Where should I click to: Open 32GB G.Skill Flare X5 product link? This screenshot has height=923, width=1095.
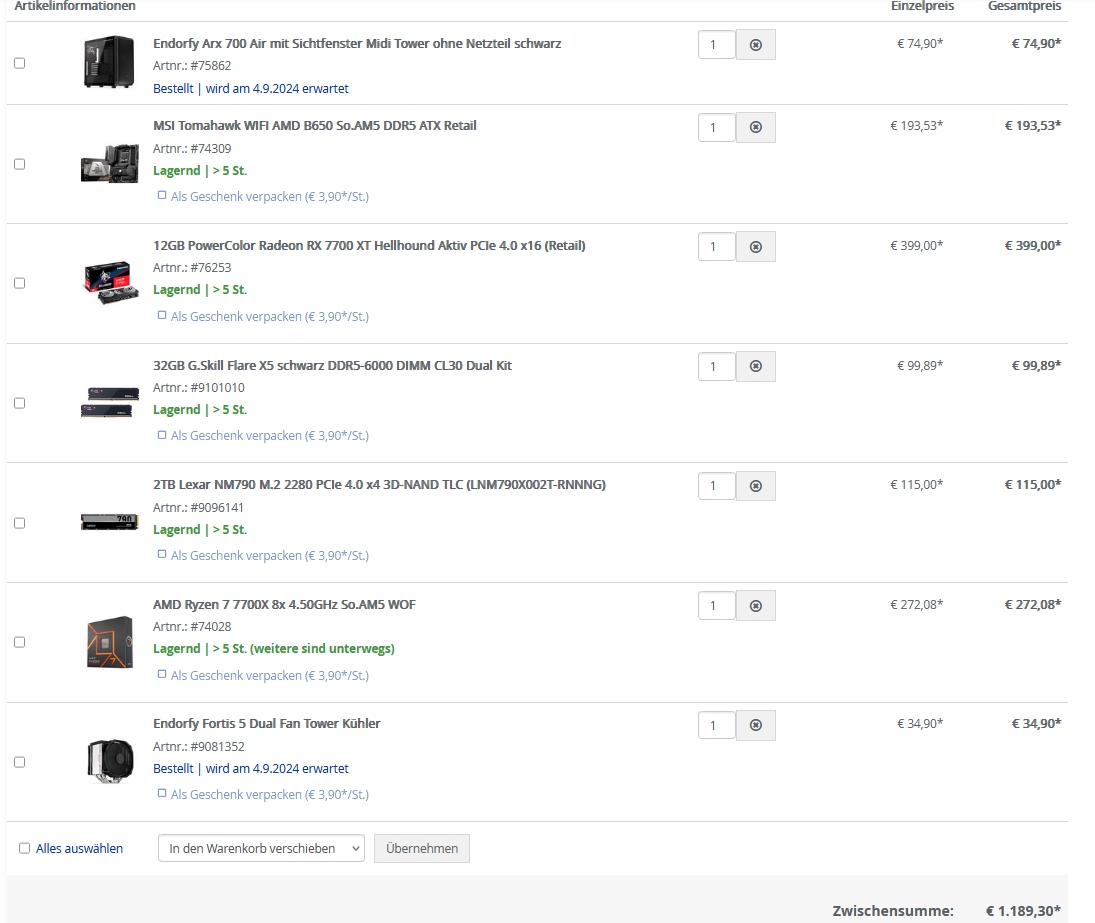[x=332, y=365]
